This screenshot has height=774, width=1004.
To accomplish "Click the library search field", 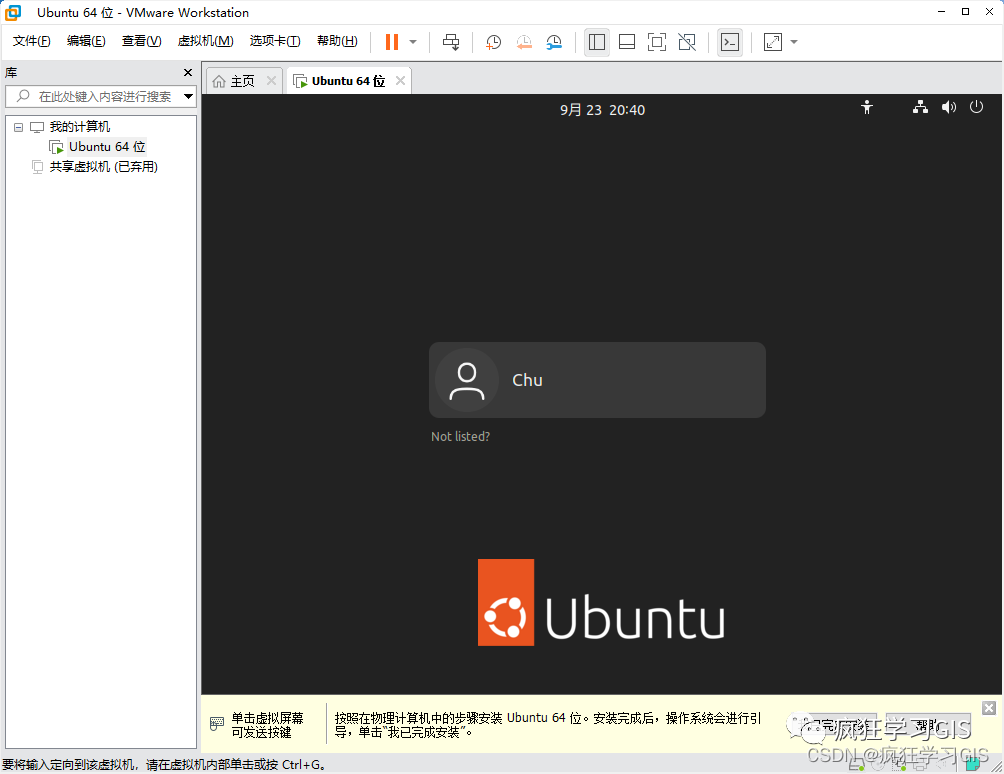I will 99,97.
